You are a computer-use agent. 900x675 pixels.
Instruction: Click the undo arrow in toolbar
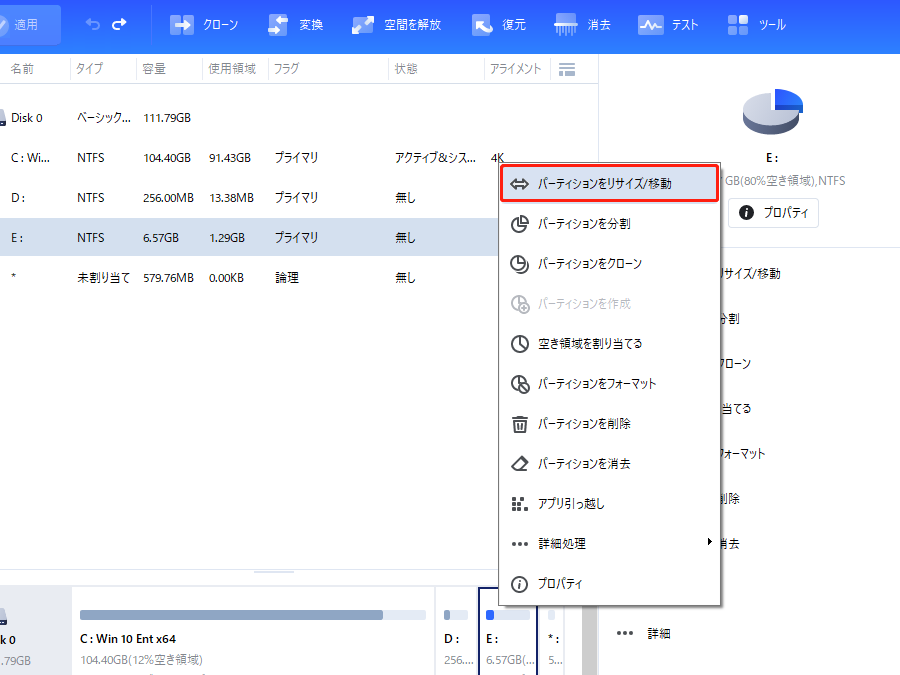[93, 25]
